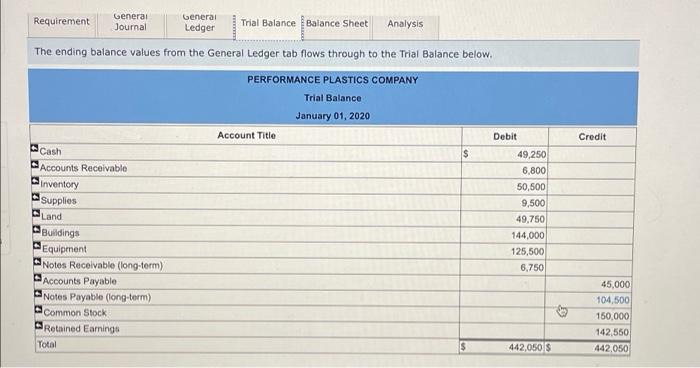Click the Performance Plastics Company heading
700x368 pixels.
(333, 80)
